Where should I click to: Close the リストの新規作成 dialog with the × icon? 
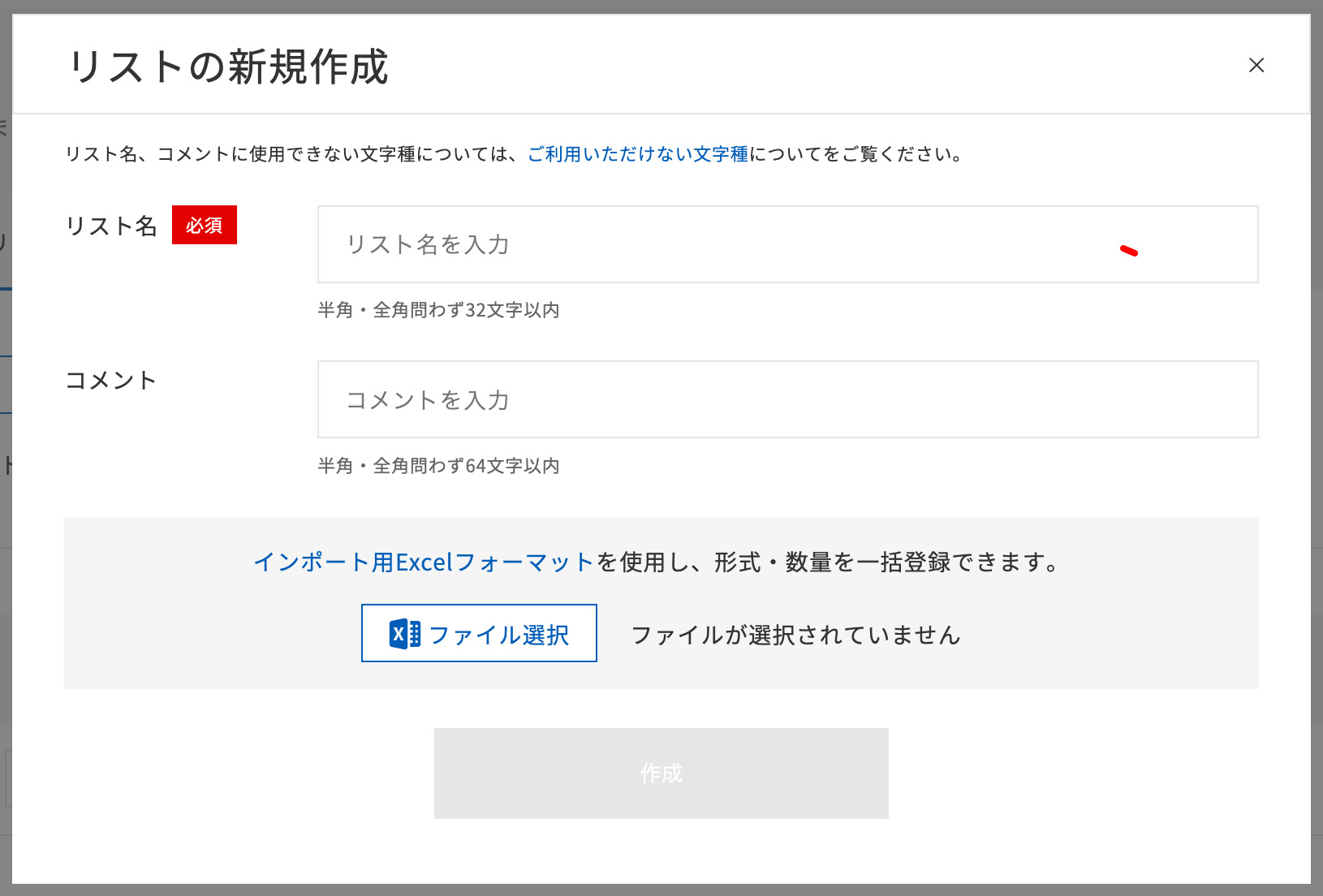point(1256,66)
